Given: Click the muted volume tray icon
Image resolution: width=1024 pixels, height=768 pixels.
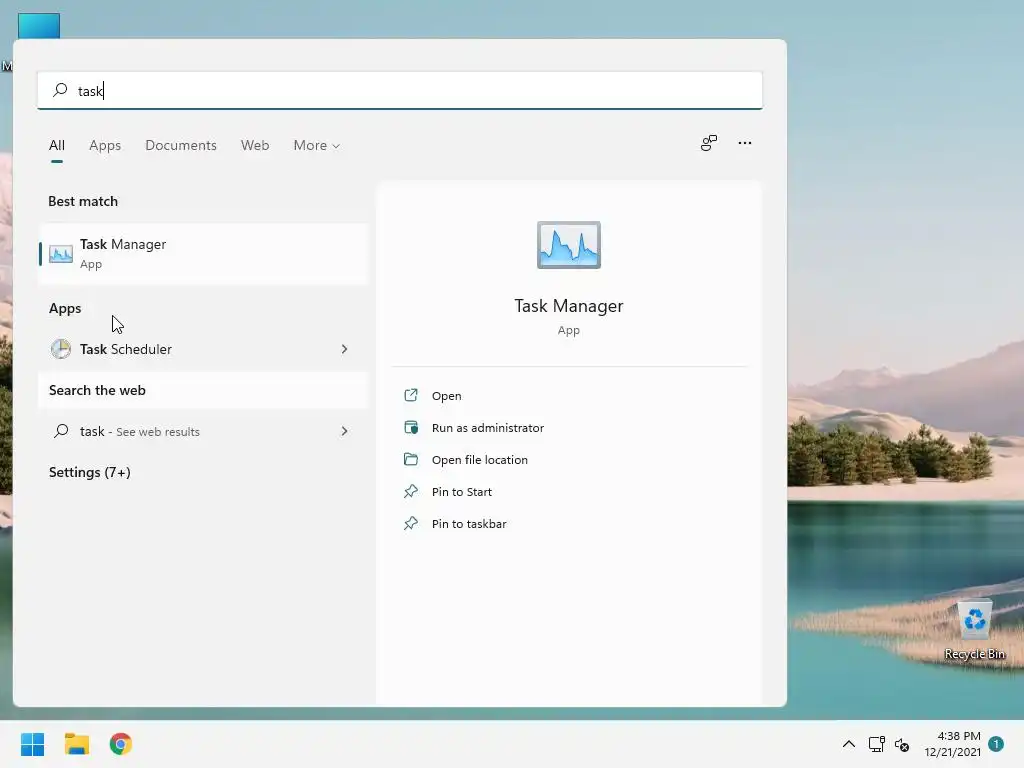Looking at the screenshot, I should 902,744.
